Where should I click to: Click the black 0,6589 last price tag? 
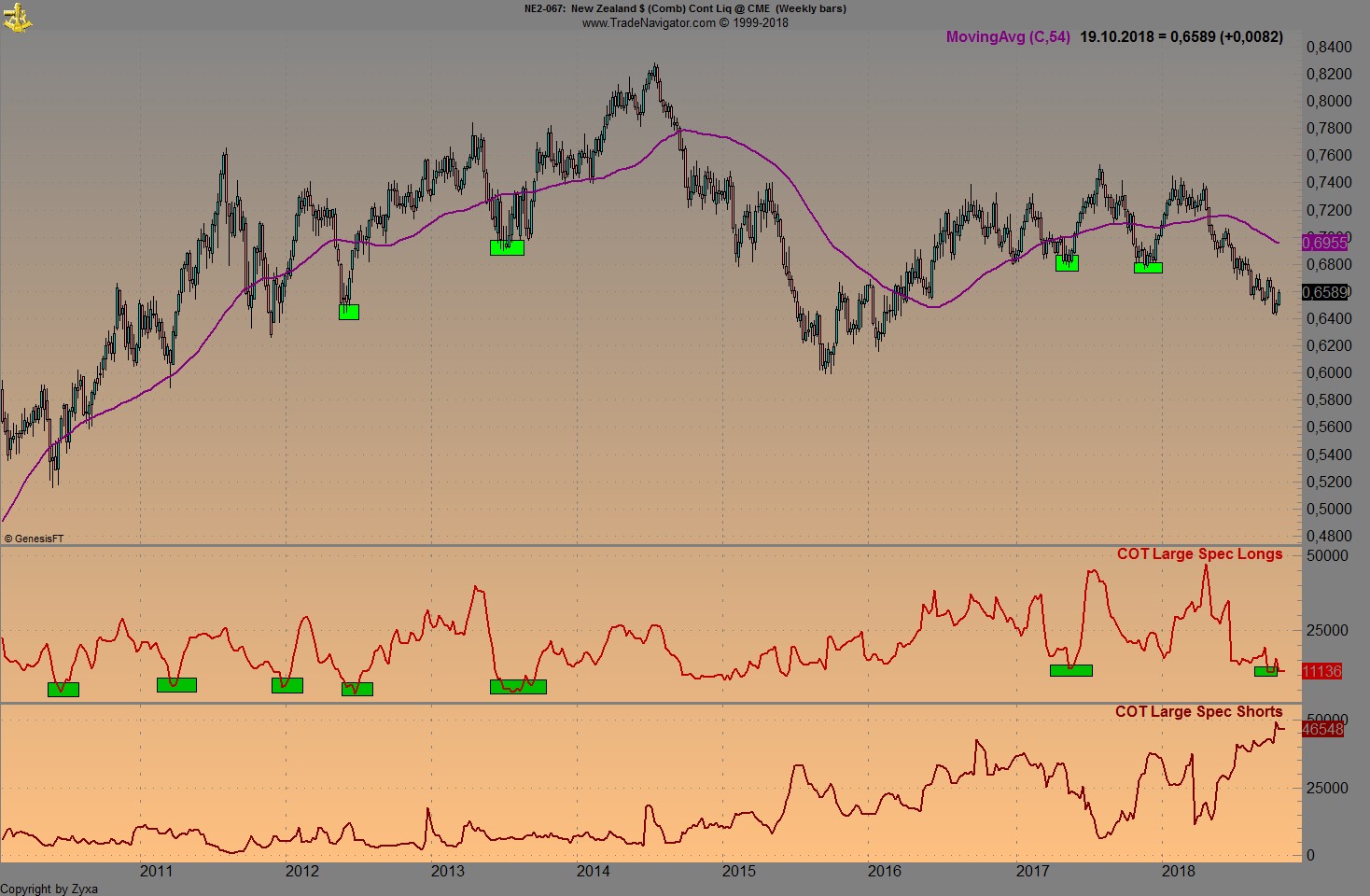(1326, 292)
